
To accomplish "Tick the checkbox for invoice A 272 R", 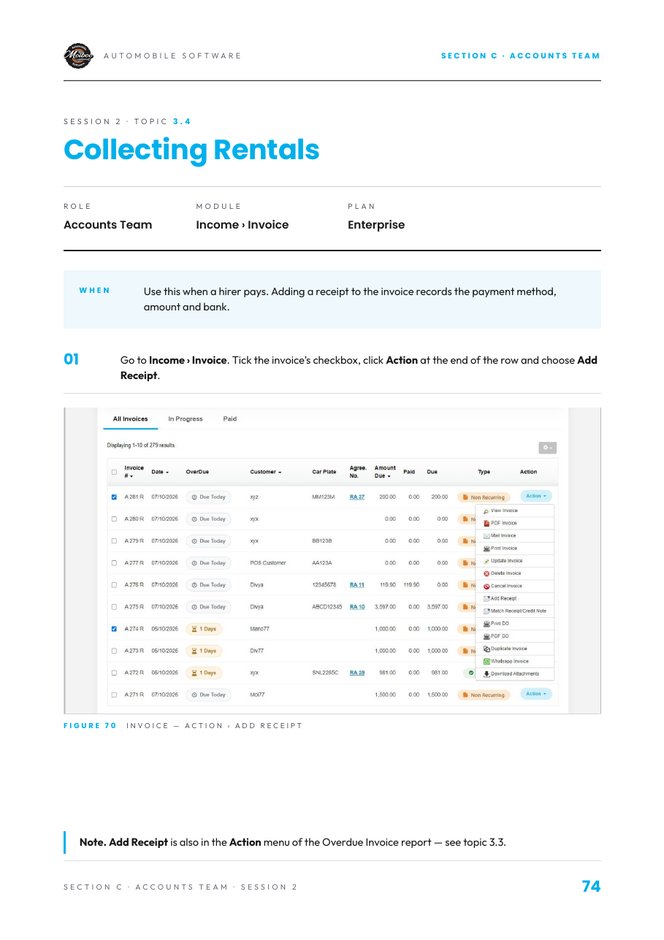I will click(x=114, y=673).
